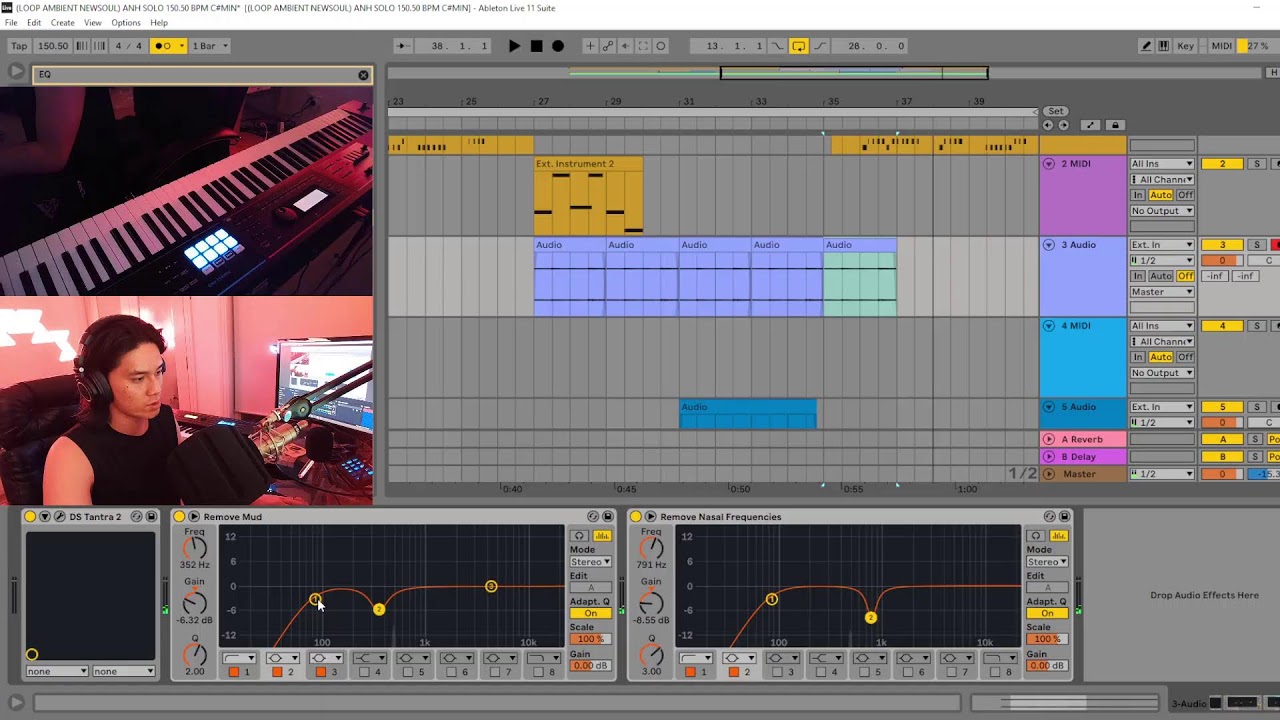Viewport: 1280px width, 720px height.
Task: Open the File menu
Action: [11, 22]
